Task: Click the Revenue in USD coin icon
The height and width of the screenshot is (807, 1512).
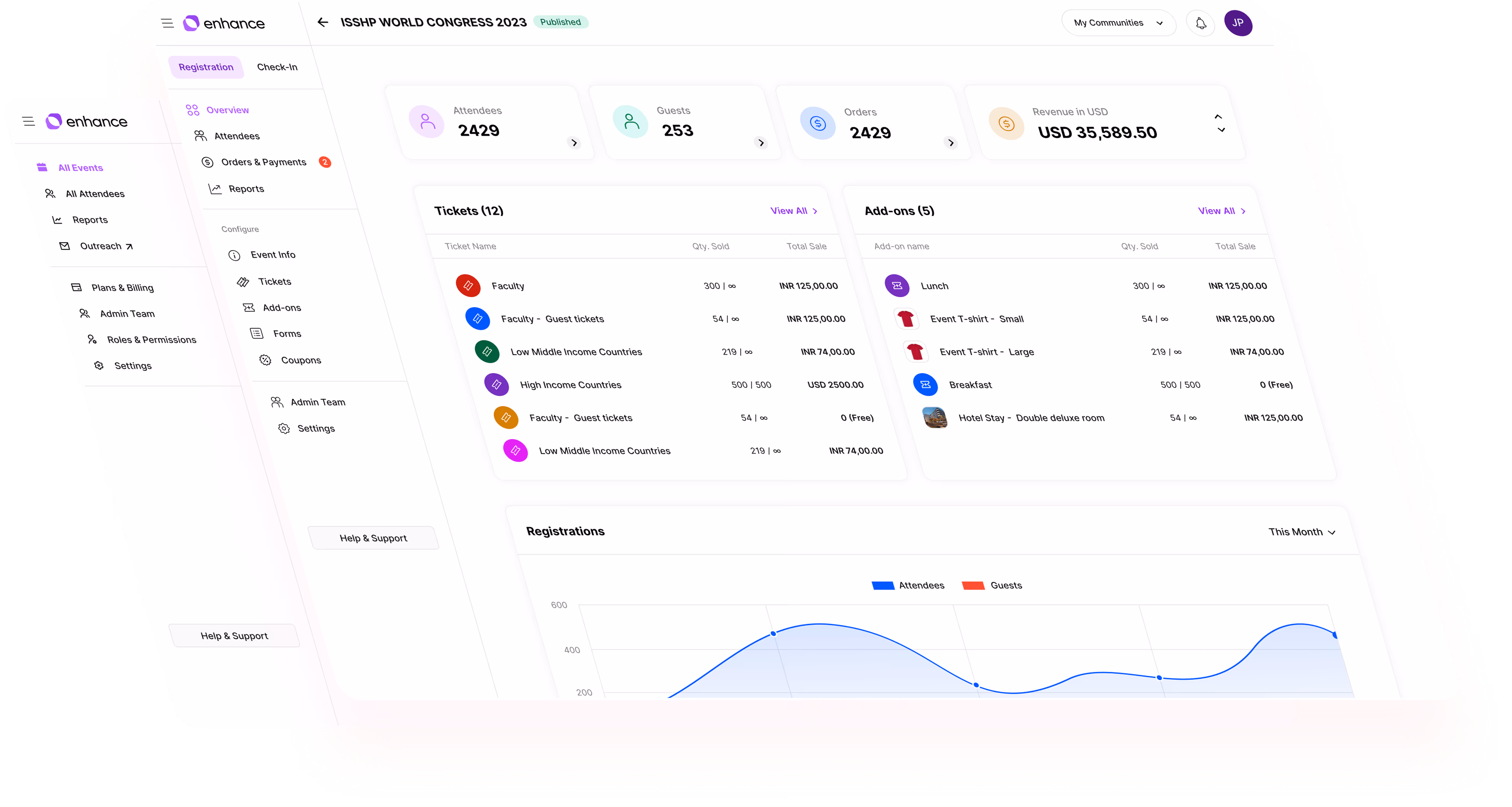Action: tap(1006, 123)
